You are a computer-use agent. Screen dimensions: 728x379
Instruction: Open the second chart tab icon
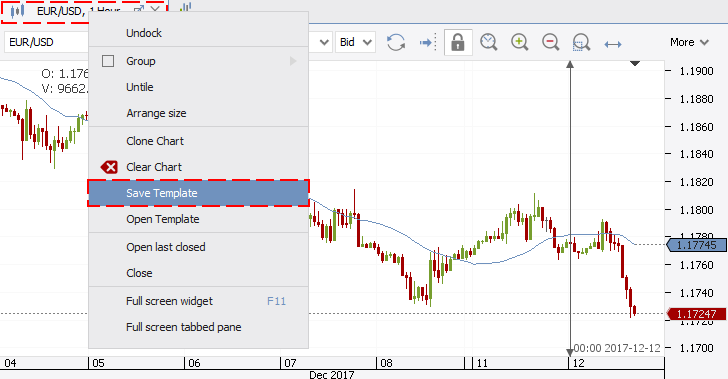pyautogui.click(x=185, y=8)
